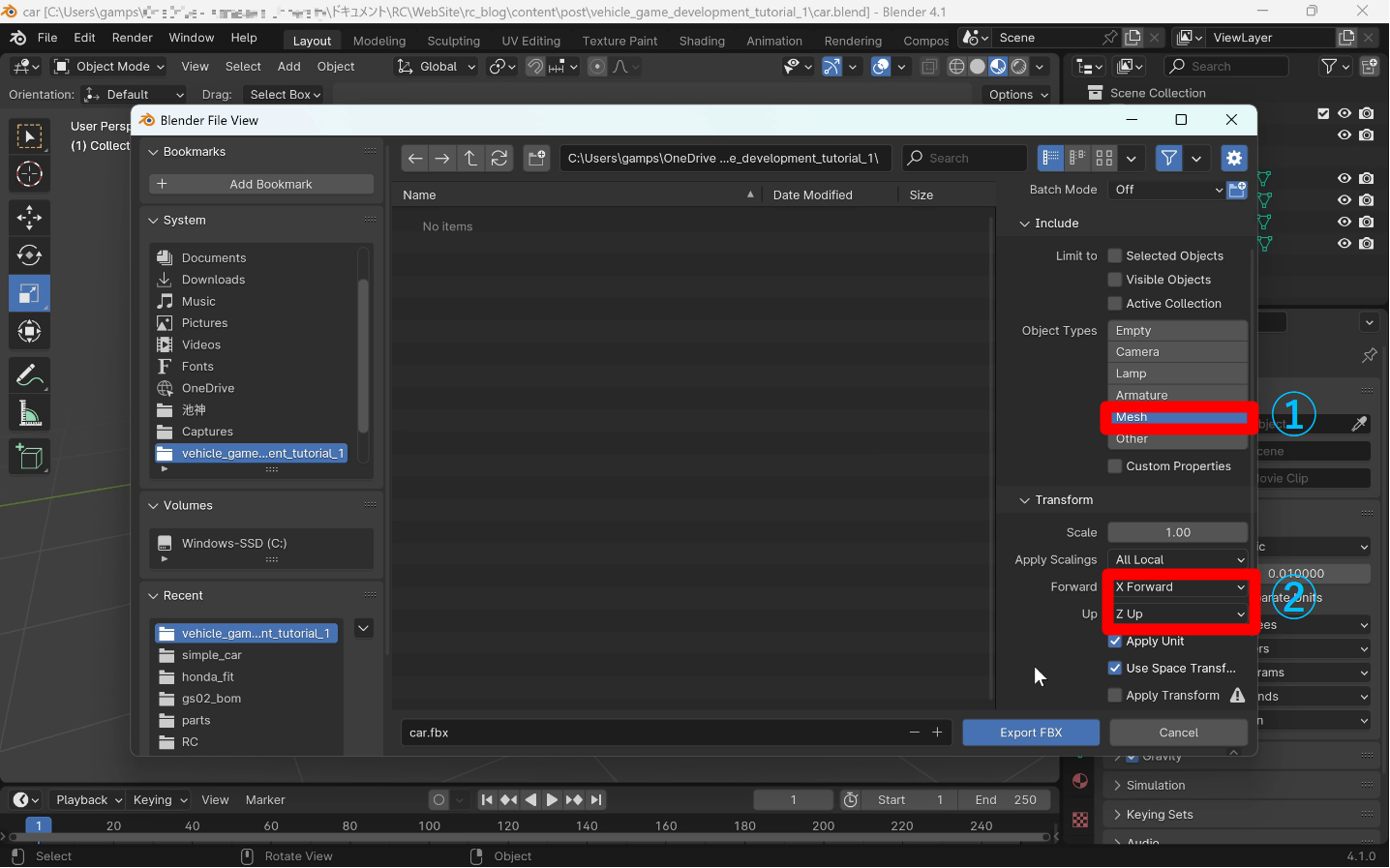Toggle Scene Collection visibility eye icon
The image size is (1390, 868).
pyautogui.click(x=1345, y=113)
